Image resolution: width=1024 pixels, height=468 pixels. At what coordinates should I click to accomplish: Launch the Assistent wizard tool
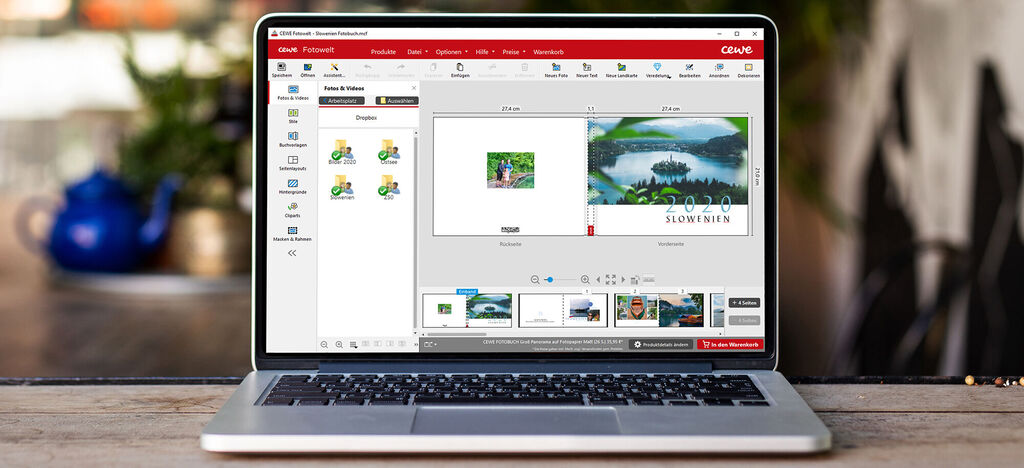[x=334, y=70]
